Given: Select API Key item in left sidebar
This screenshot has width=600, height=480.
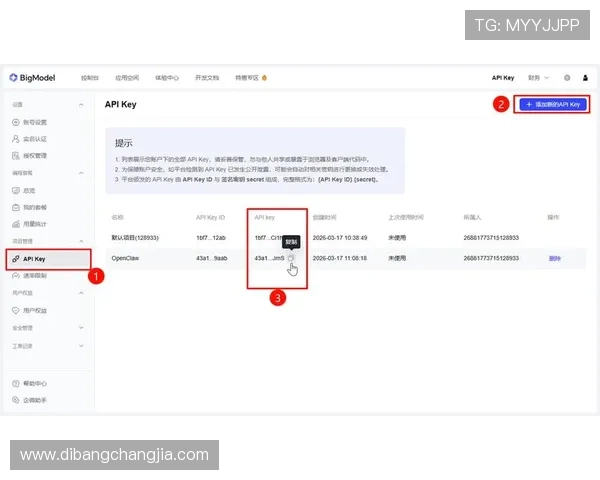Looking at the screenshot, I should click(x=48, y=259).
